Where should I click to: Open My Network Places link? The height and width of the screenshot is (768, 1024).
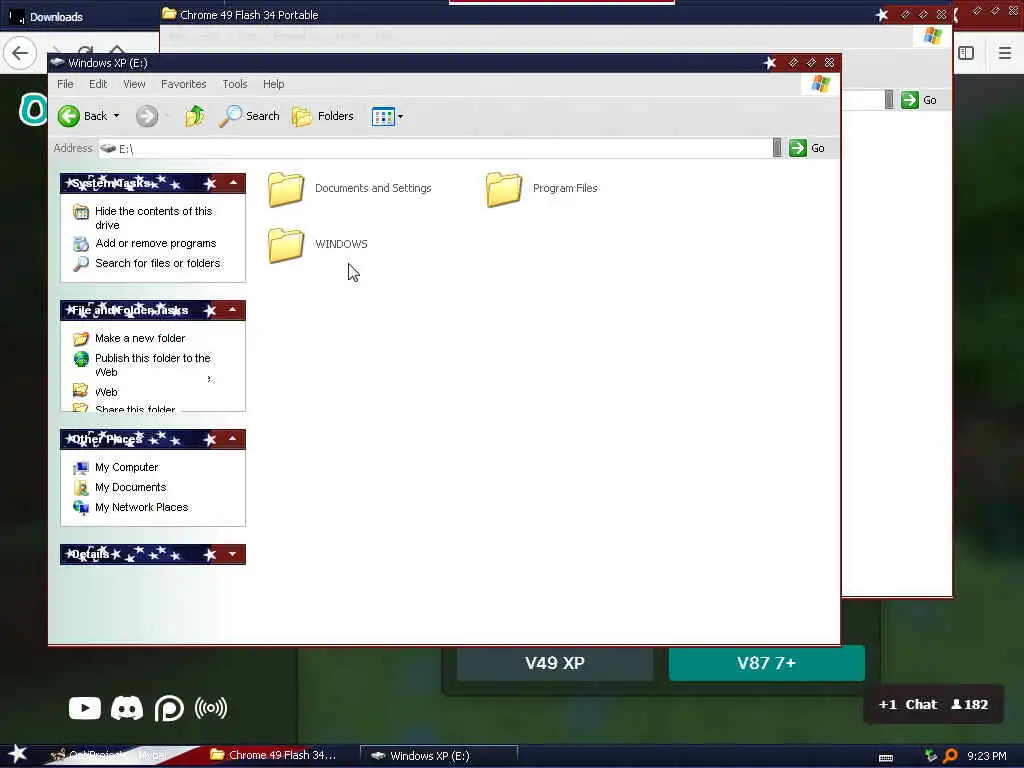(x=142, y=507)
